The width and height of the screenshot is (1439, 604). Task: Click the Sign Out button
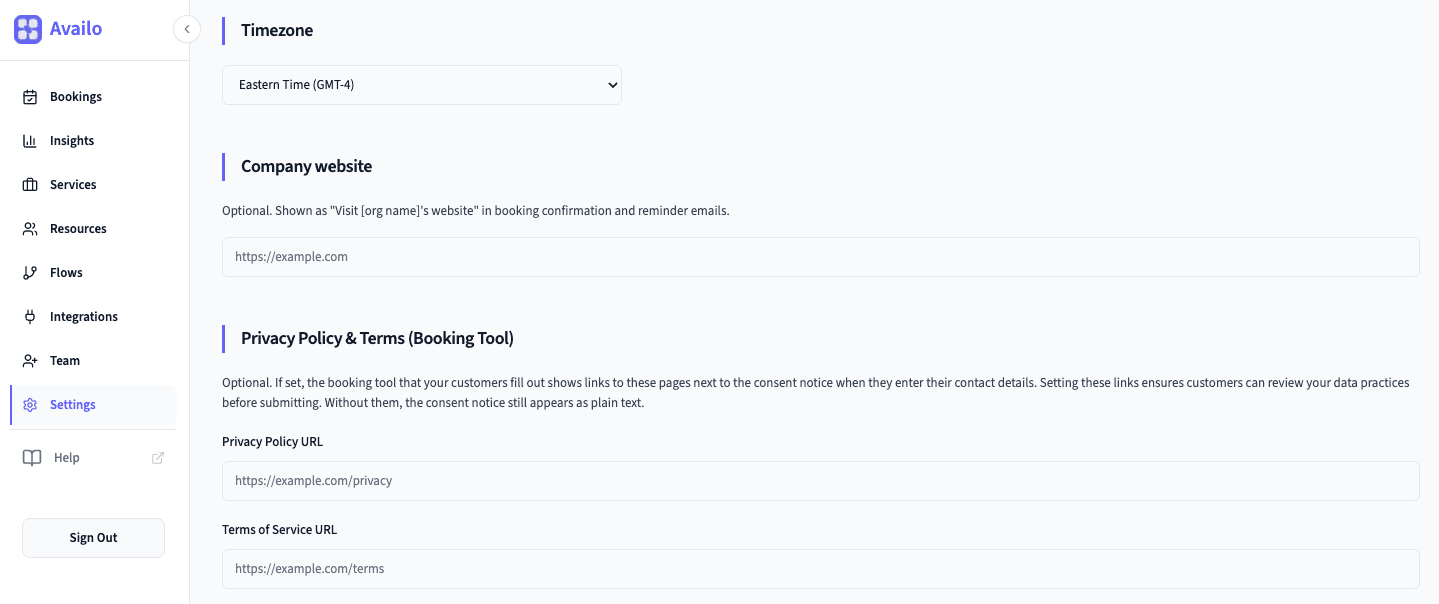[x=92, y=537]
